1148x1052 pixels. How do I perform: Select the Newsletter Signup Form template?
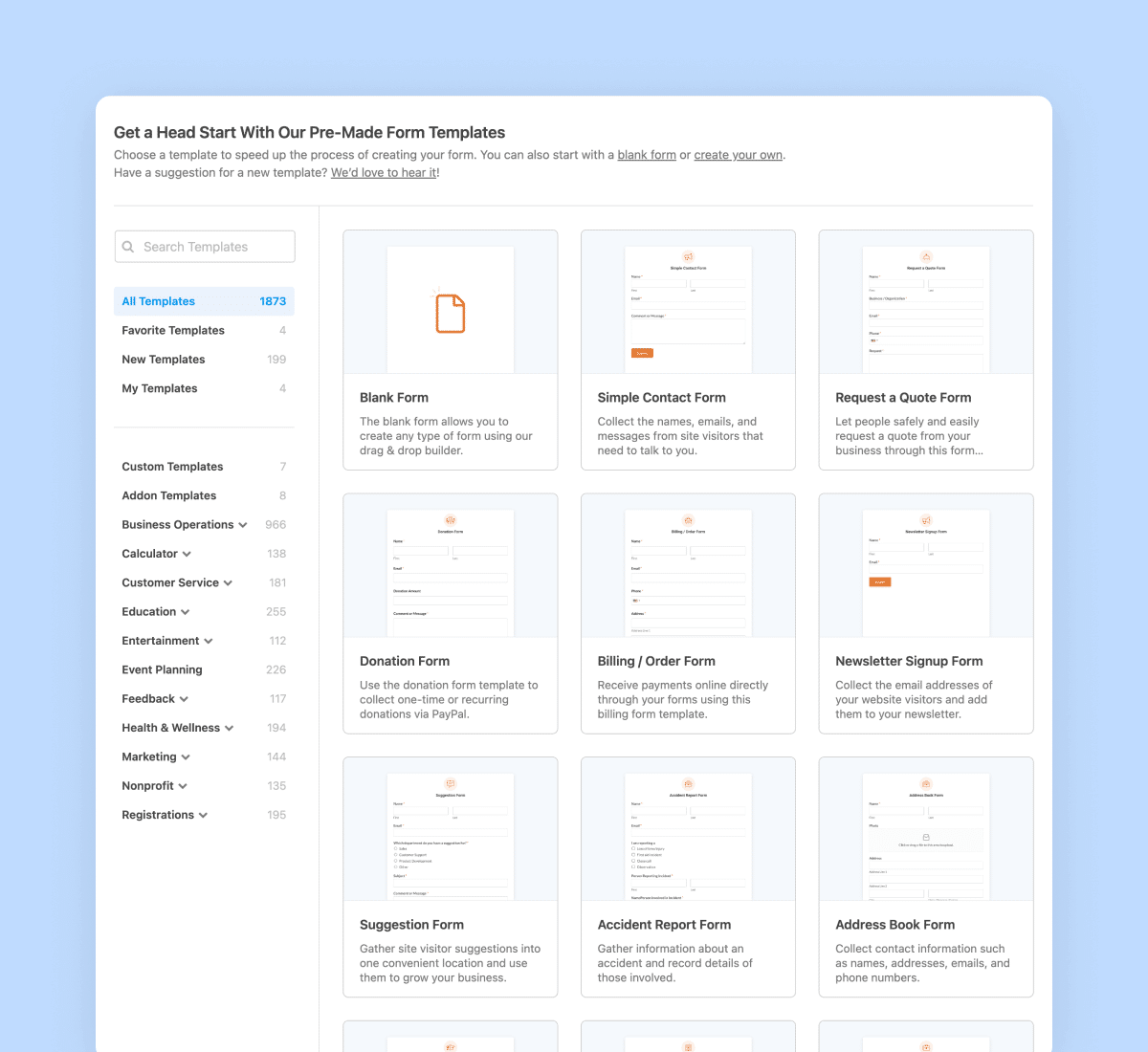(x=925, y=571)
